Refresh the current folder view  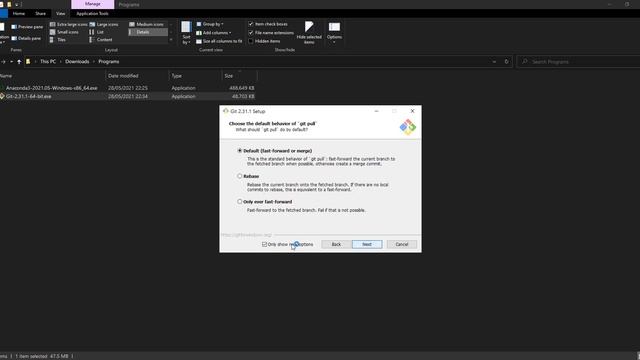point(507,62)
